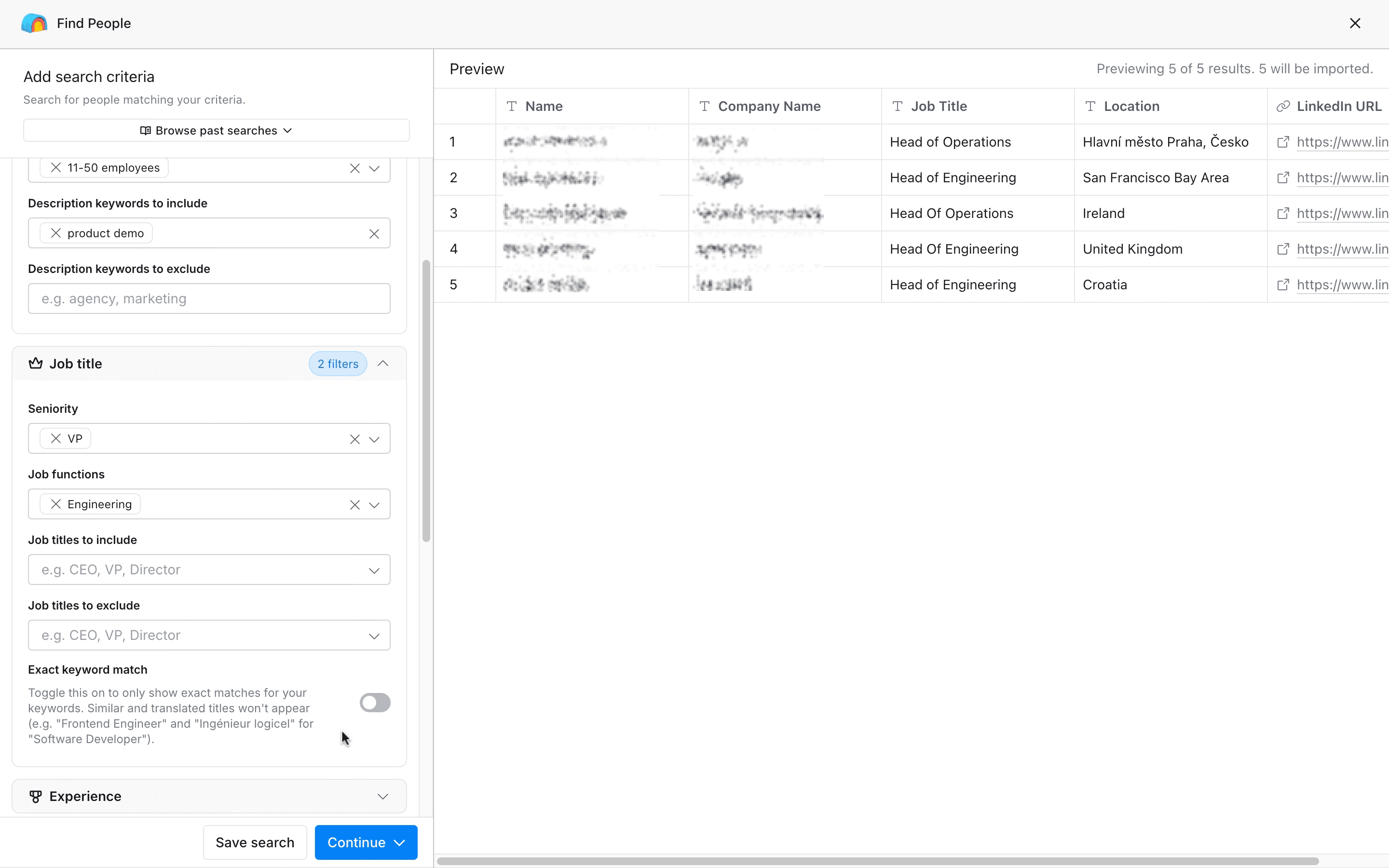The image size is (1389, 868).
Task: Click the Job Title column text-type icon
Action: coord(897,106)
